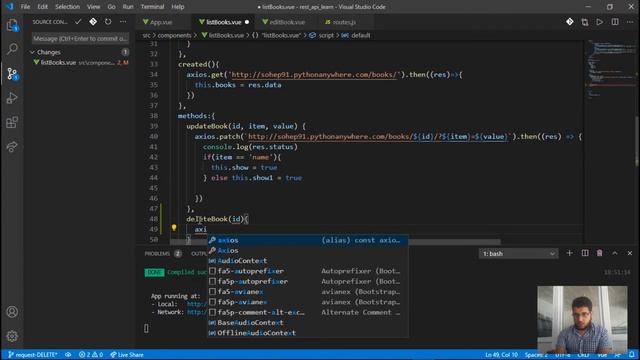Open changes icon in editor toolbar
640x360 pixels.
coord(585,22)
